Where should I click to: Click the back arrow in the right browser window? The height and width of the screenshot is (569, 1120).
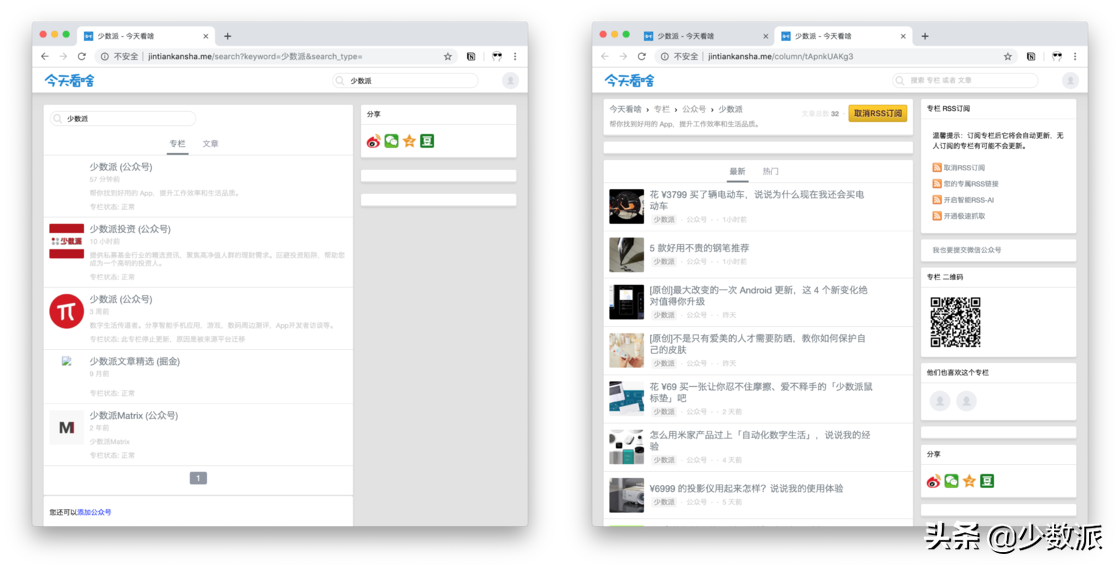[x=605, y=56]
